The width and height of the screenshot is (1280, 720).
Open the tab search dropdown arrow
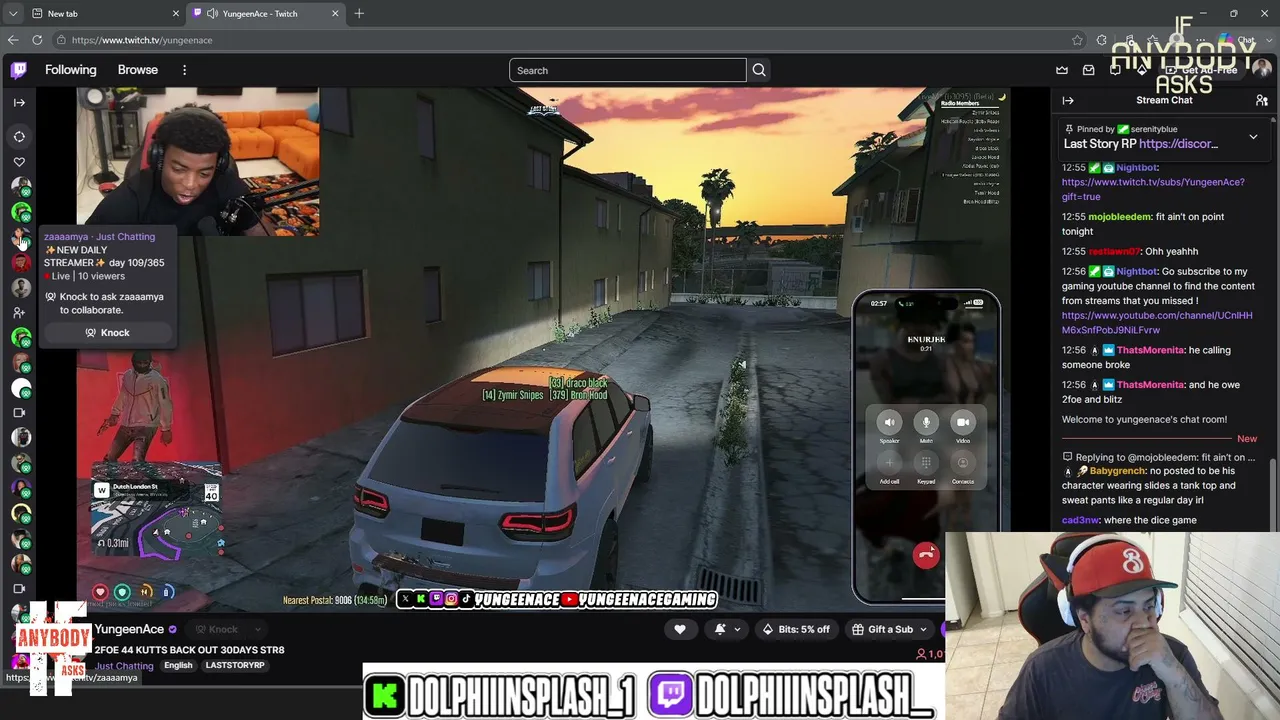13,13
